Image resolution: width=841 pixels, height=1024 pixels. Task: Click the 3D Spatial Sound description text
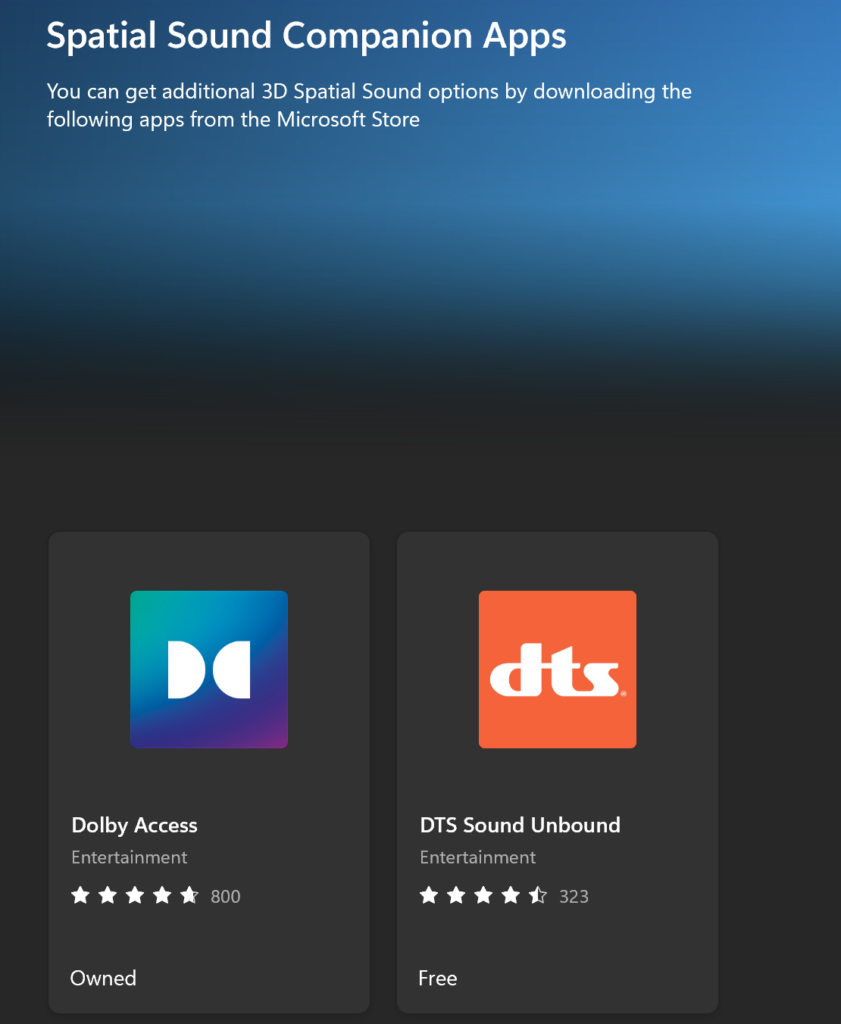click(369, 105)
